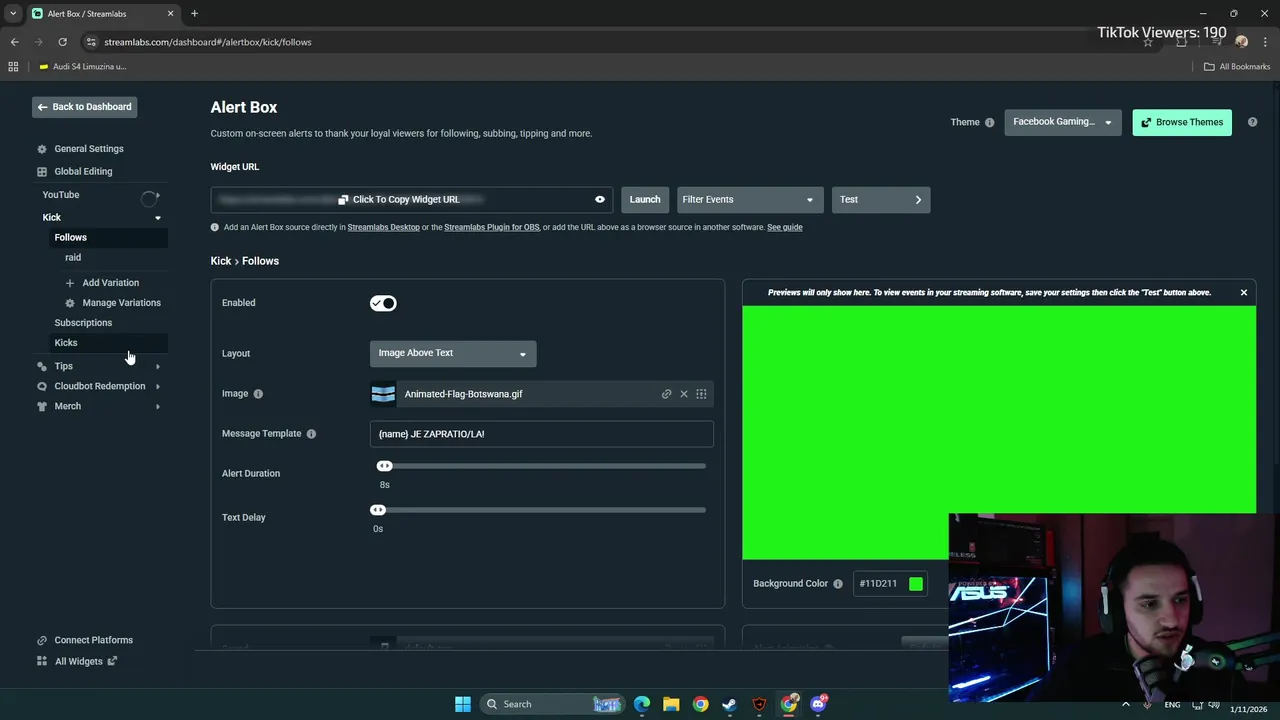Viewport: 1280px width, 720px height.
Task: Open the Filter Events dropdown
Action: tap(750, 200)
